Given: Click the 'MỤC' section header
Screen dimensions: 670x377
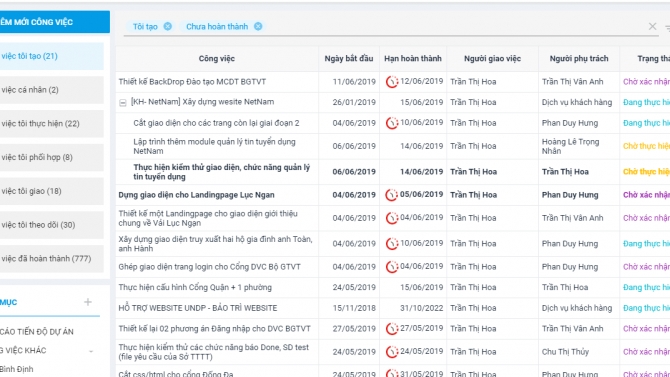Looking at the screenshot, I should tap(9, 302).
